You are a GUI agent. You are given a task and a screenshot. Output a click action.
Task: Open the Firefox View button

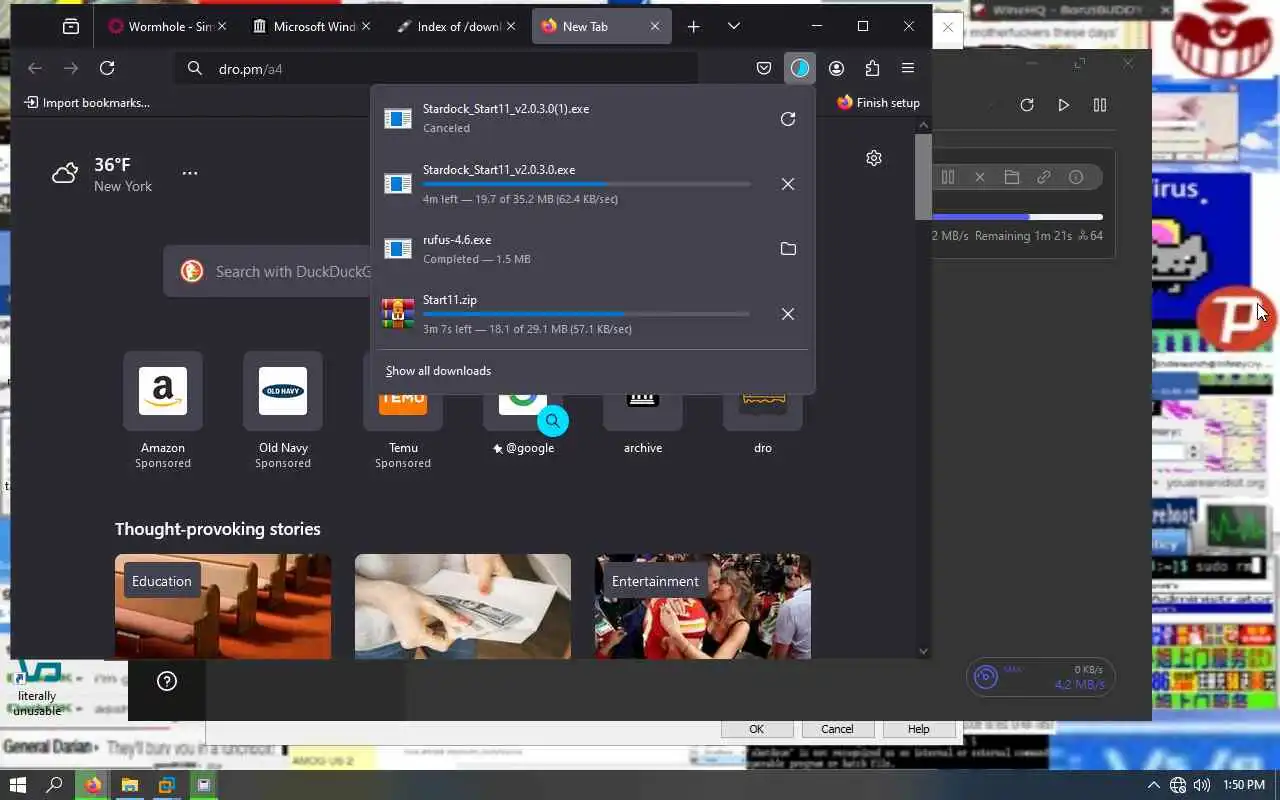(71, 27)
